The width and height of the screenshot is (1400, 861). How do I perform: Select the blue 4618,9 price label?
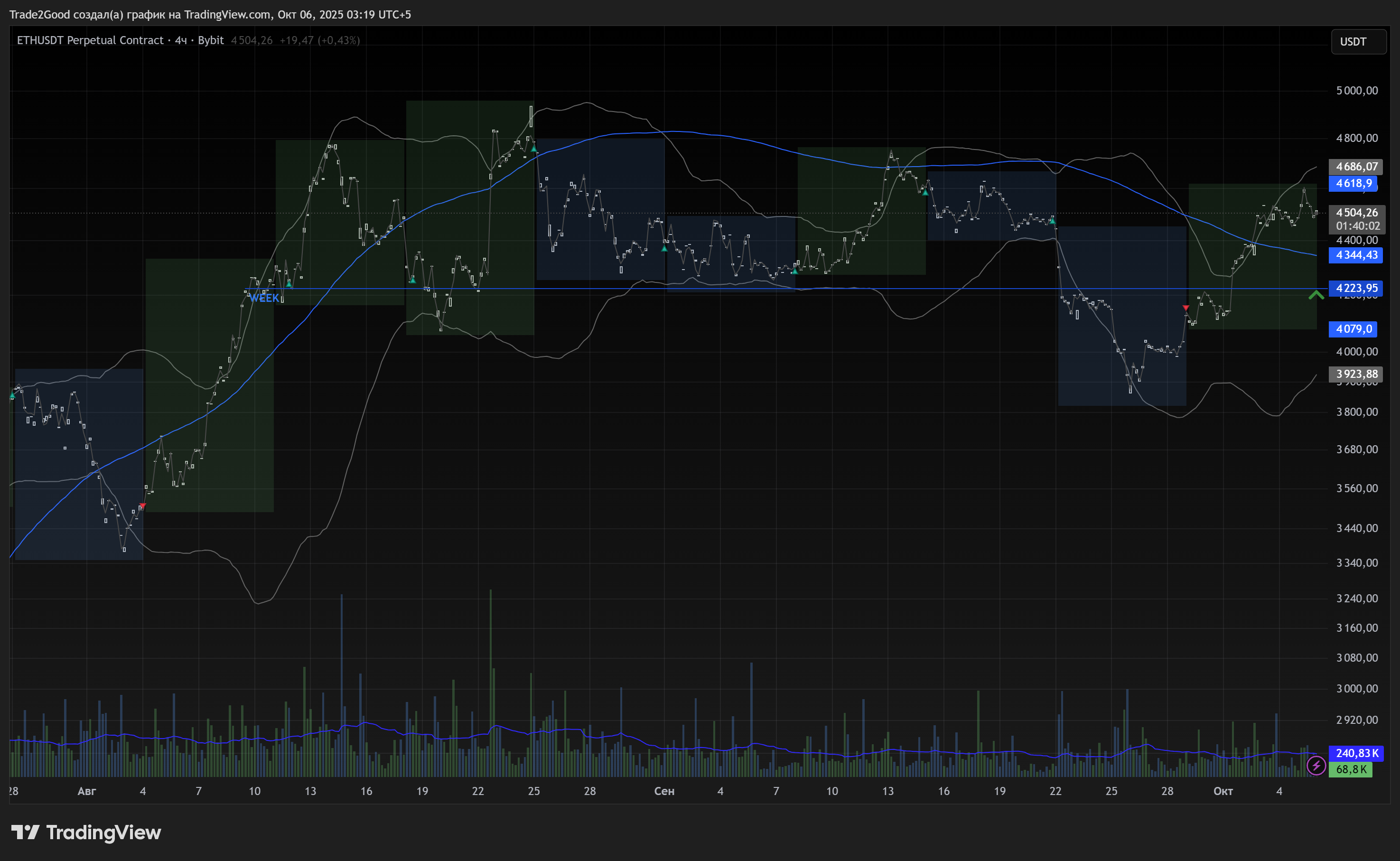1353,183
